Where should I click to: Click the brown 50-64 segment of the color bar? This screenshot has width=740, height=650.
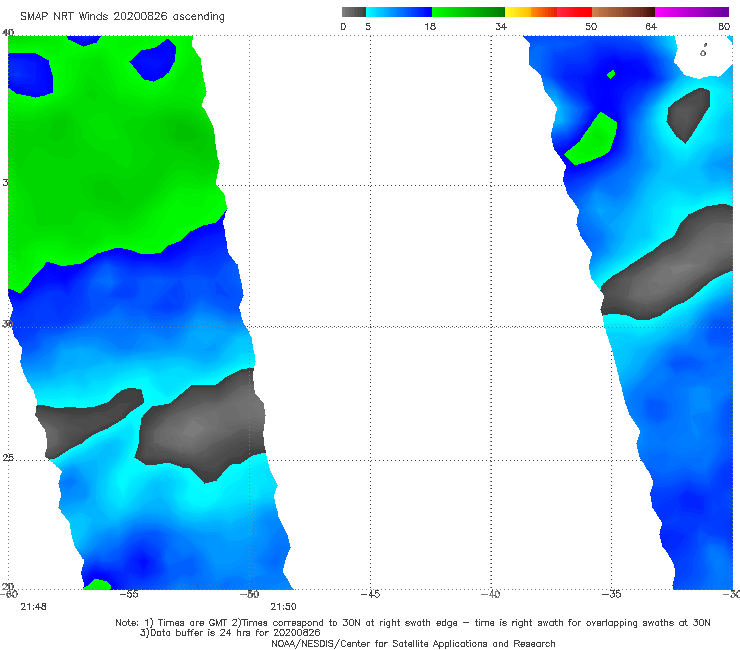[623, 12]
